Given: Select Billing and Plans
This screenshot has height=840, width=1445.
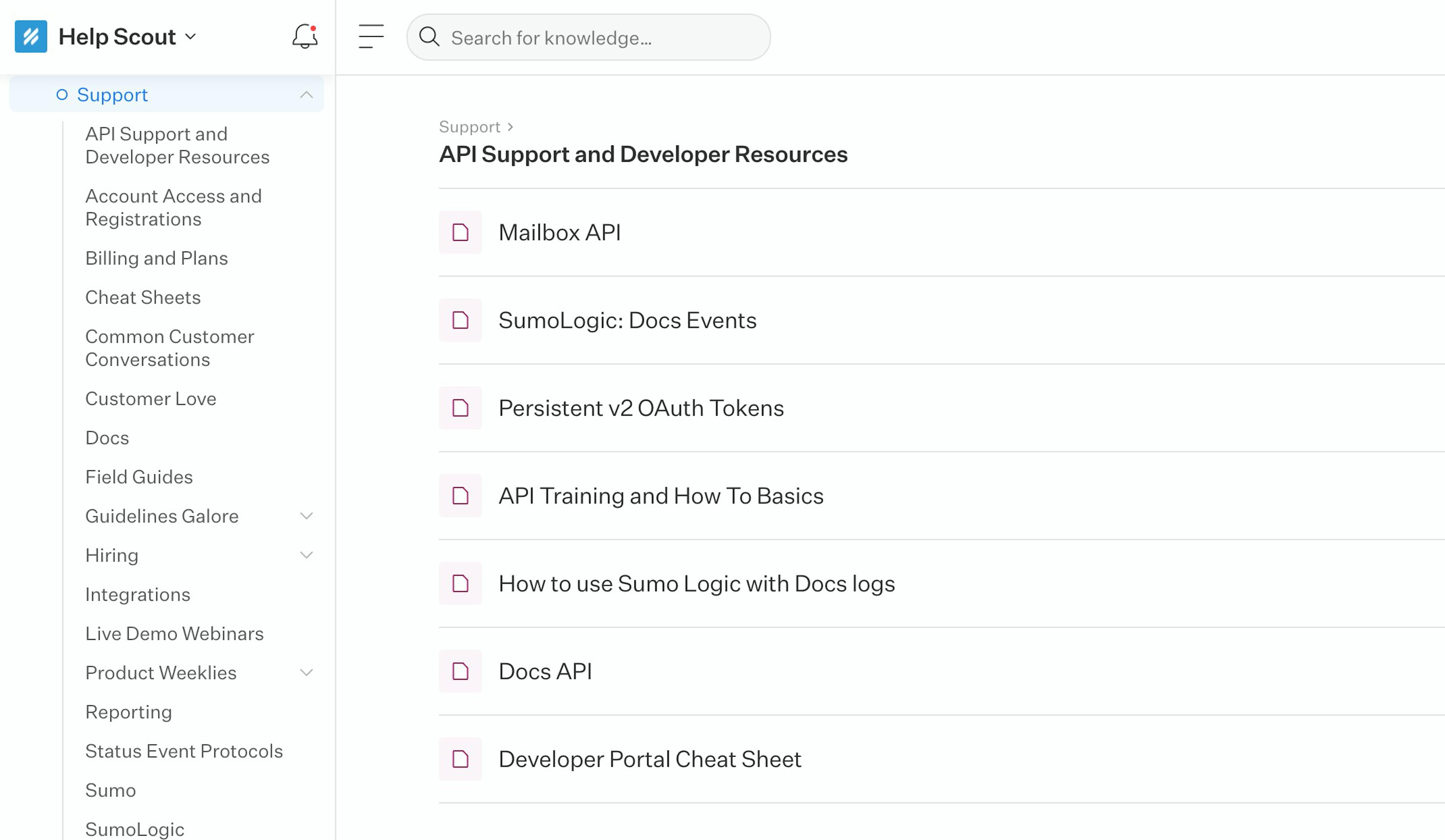Looking at the screenshot, I should [157, 258].
